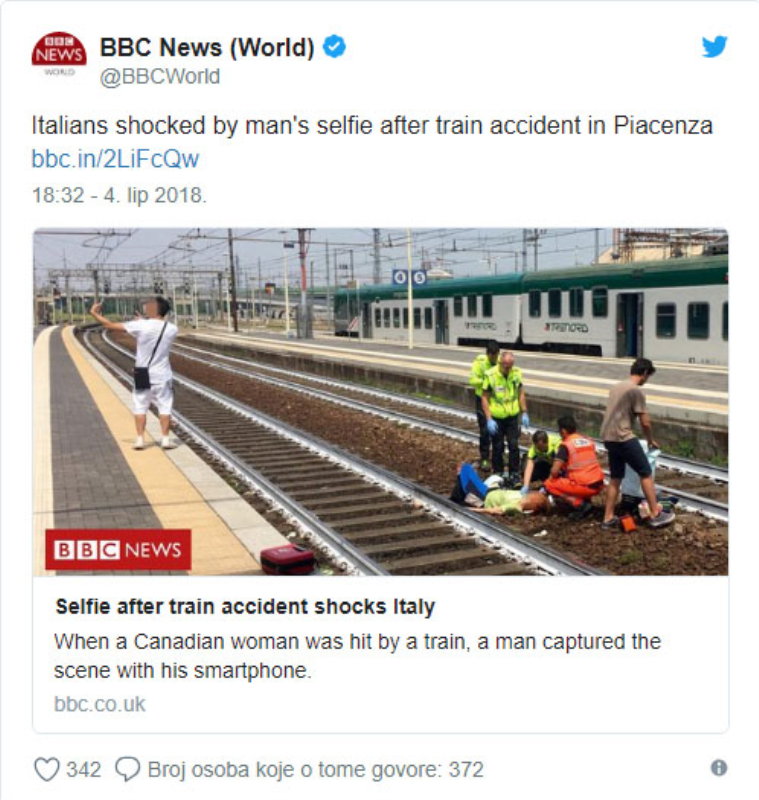The width and height of the screenshot is (759, 800).
Task: Click the speech bubble reply icon
Action: coord(128,769)
